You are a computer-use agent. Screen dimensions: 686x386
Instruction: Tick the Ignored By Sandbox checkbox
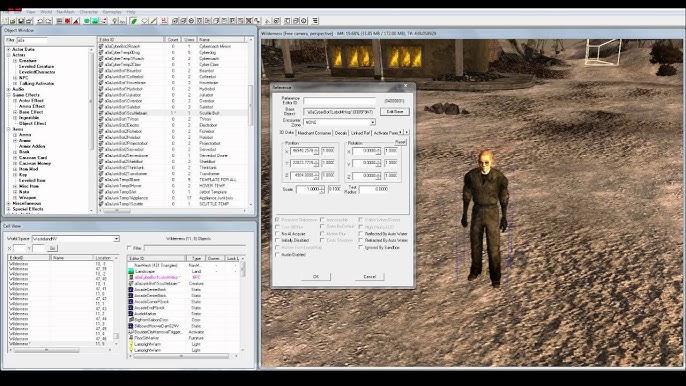pyautogui.click(x=360, y=247)
